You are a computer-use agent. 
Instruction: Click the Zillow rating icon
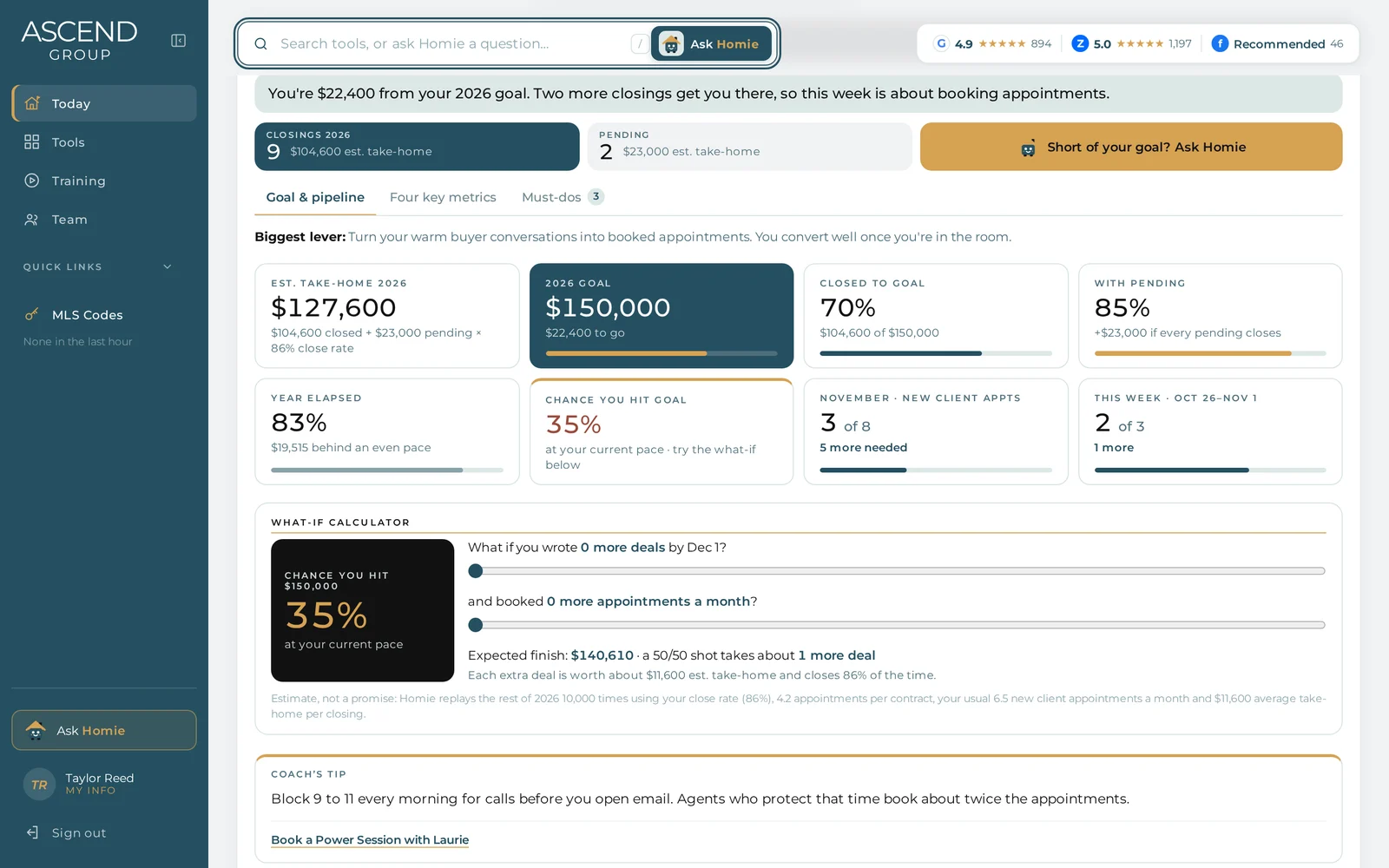[1080, 43]
